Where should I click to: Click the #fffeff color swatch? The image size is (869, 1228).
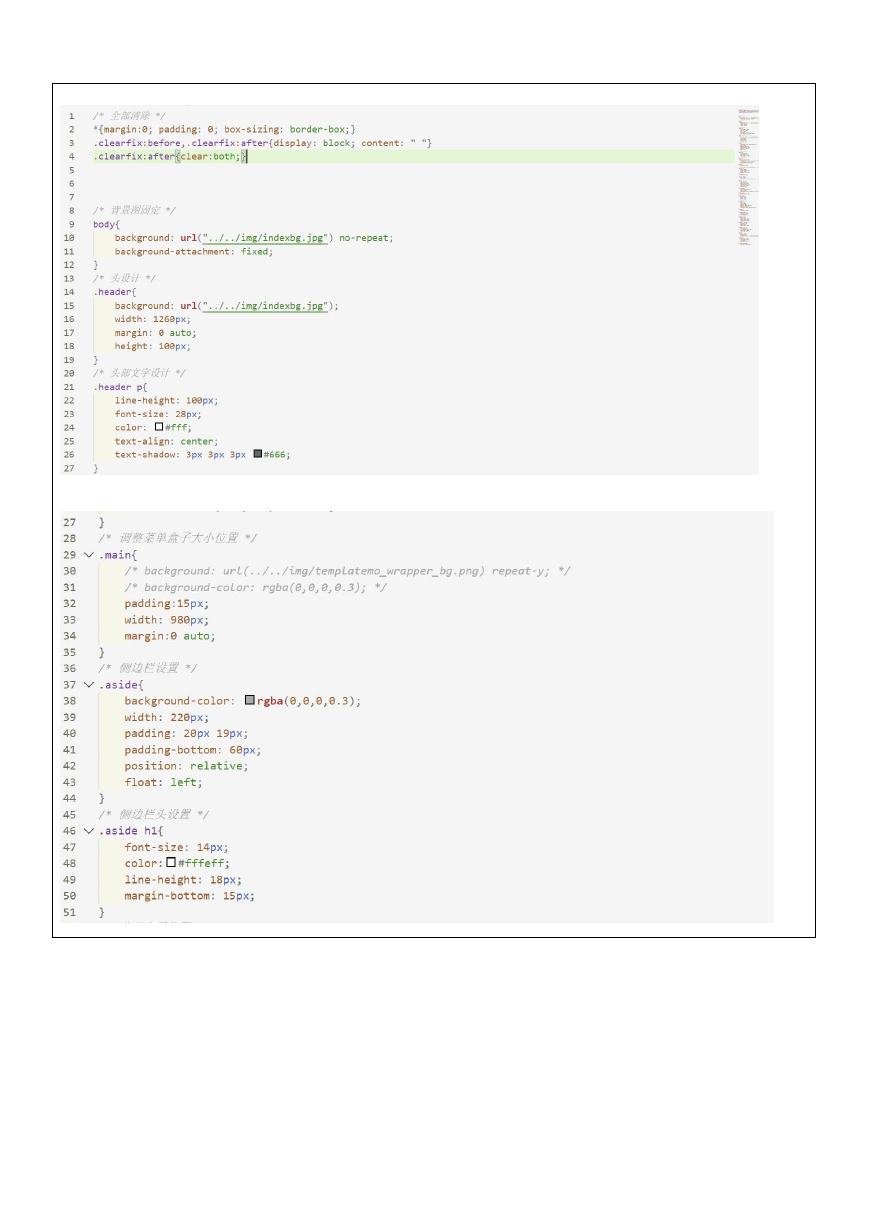pos(171,863)
